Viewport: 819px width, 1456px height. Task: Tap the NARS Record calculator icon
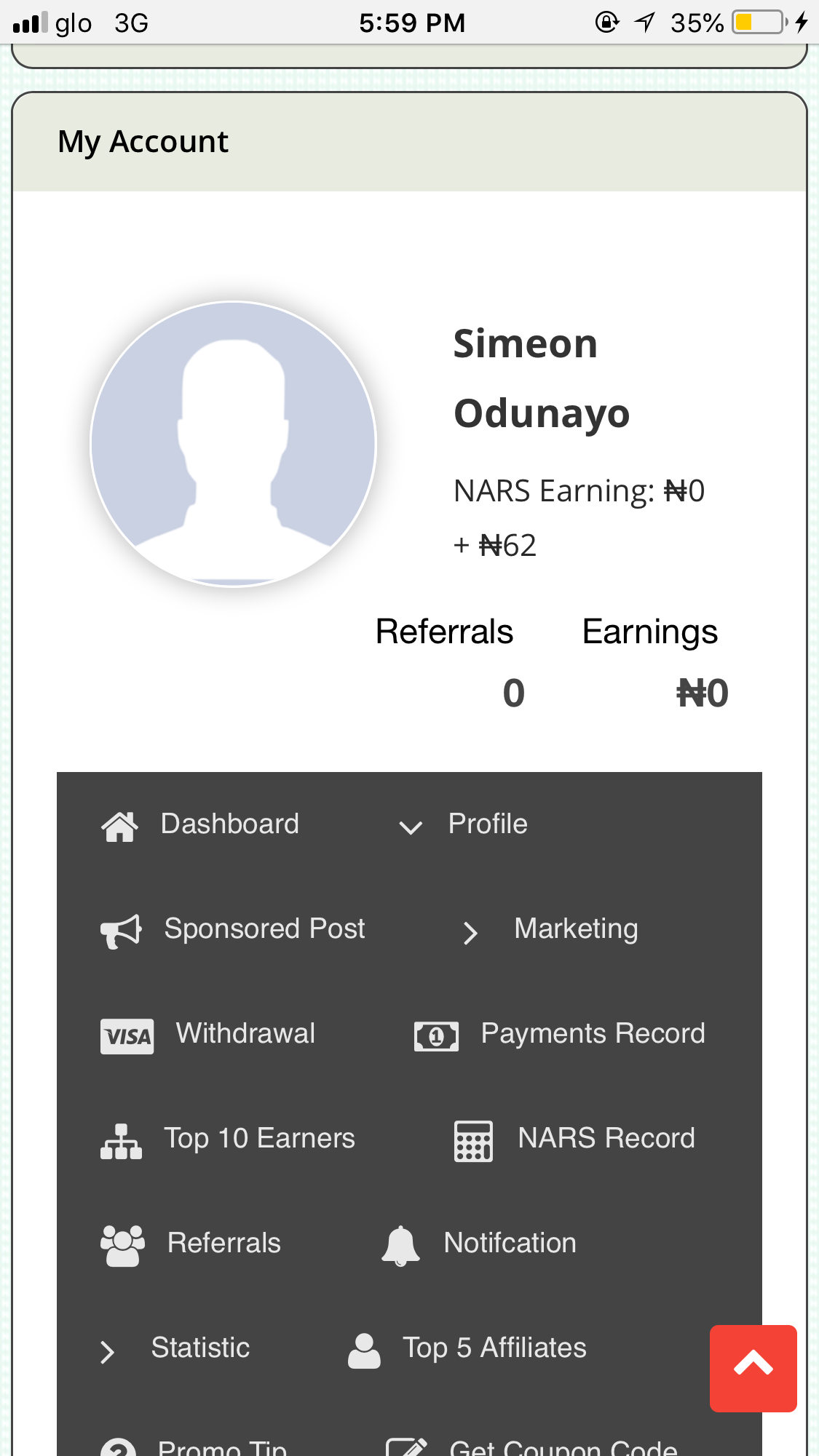pos(473,1141)
